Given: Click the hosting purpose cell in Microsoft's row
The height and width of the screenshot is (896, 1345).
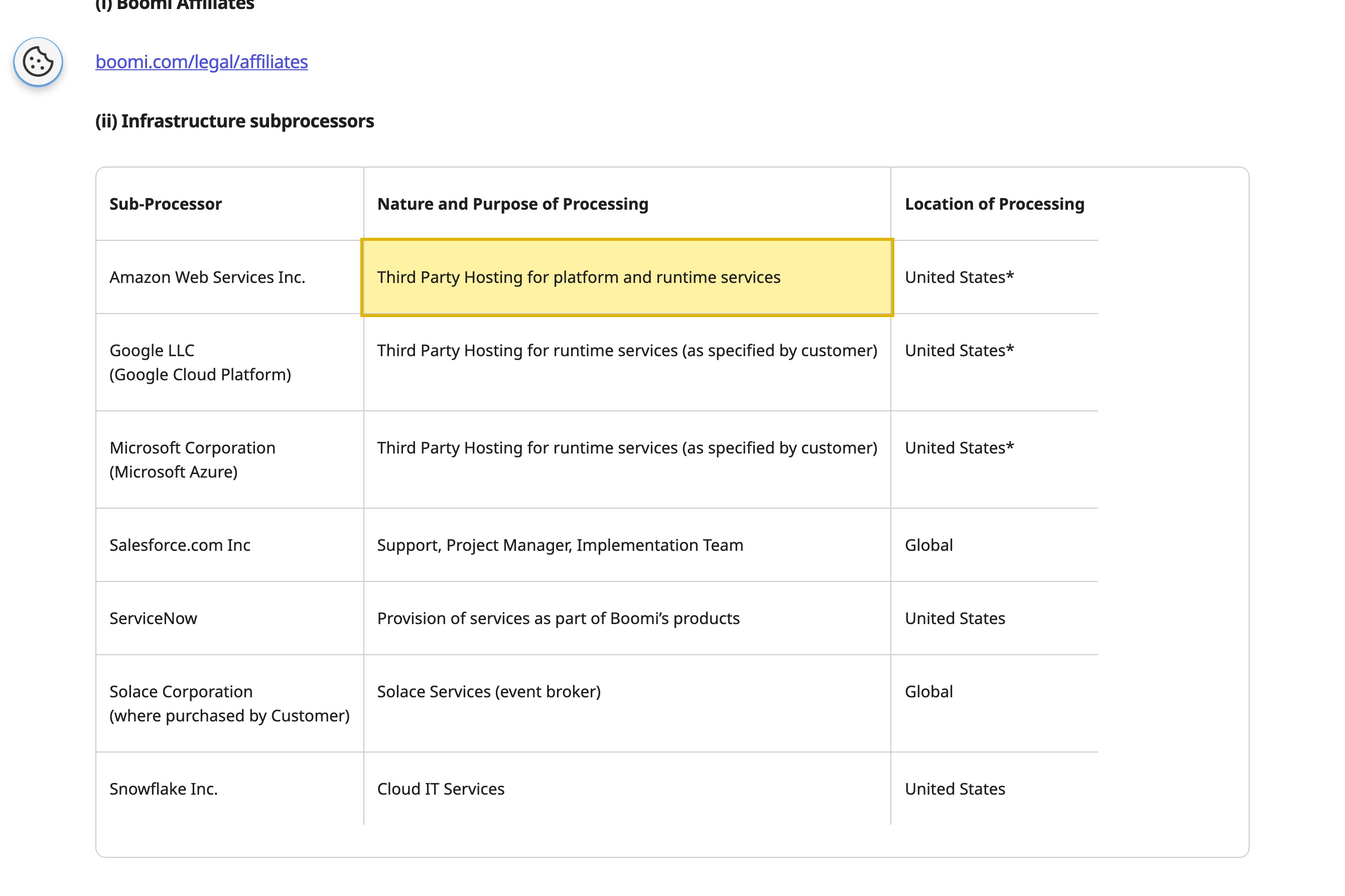Looking at the screenshot, I should [627, 460].
